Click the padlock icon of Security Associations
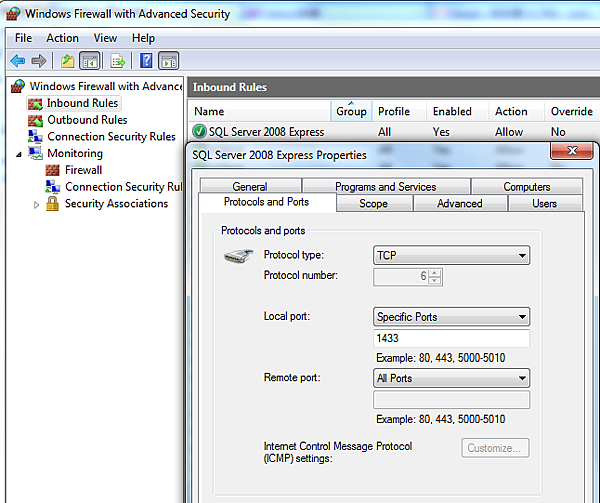This screenshot has height=503, width=600. pyautogui.click(x=52, y=203)
